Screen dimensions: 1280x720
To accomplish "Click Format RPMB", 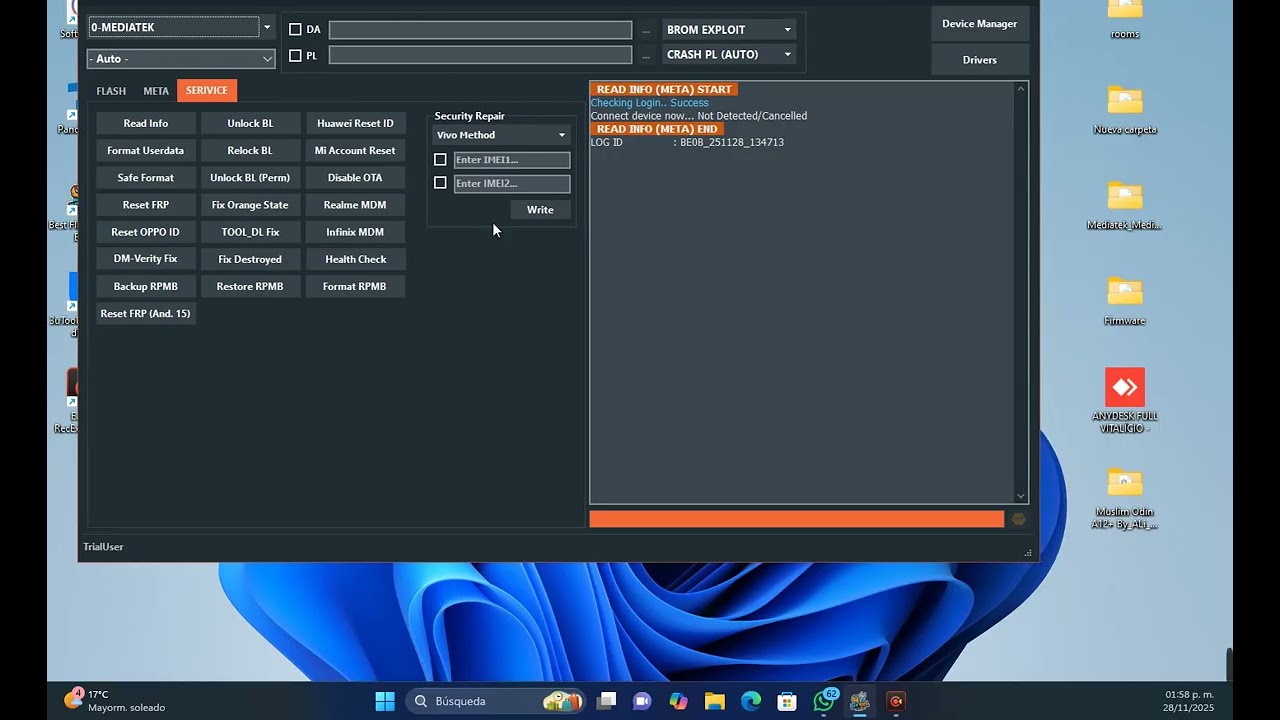I will tap(355, 286).
